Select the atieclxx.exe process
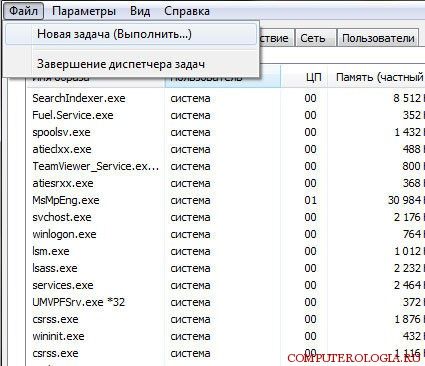 (x=62, y=149)
